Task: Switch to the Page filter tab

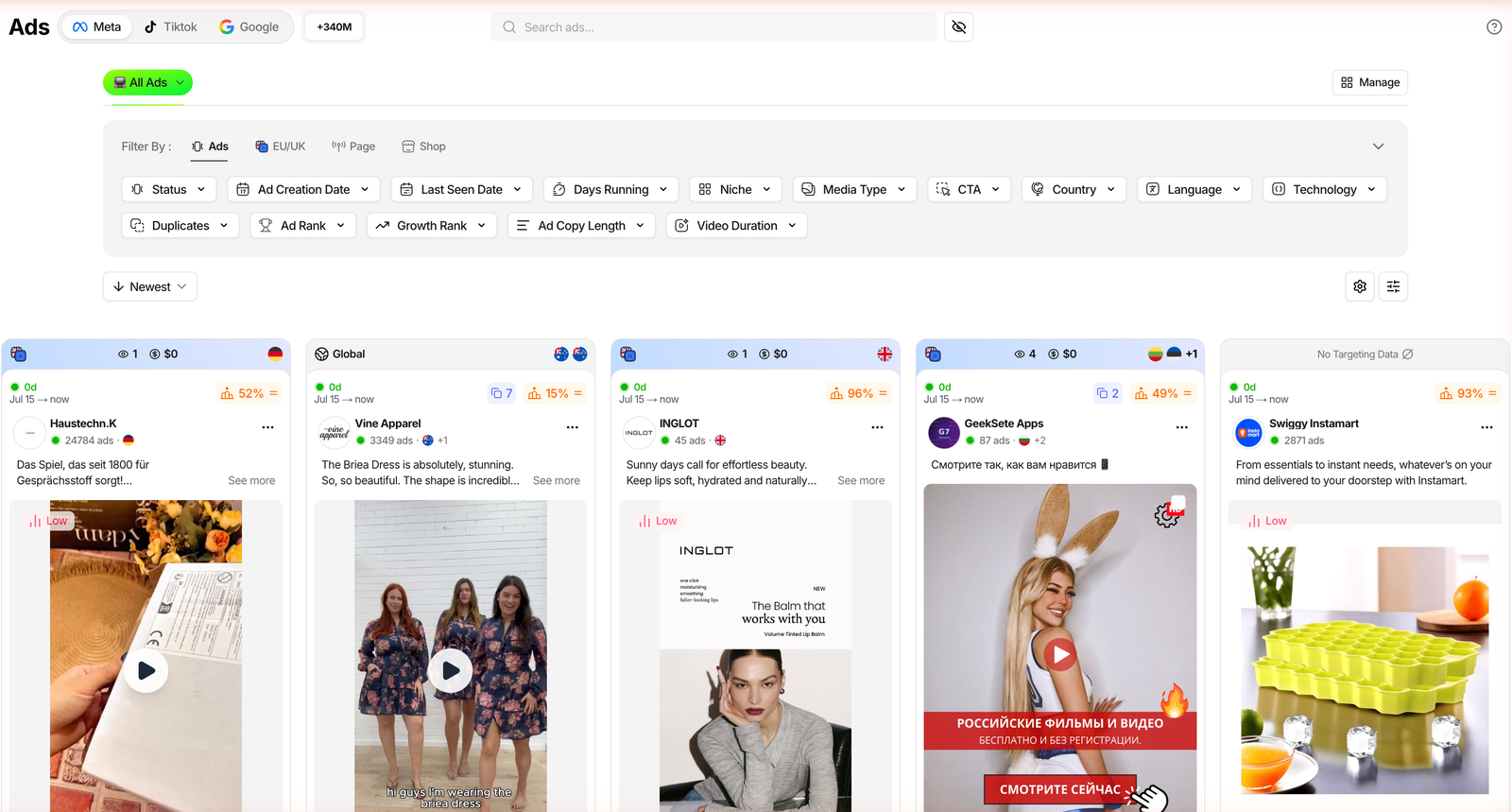Action: click(353, 147)
